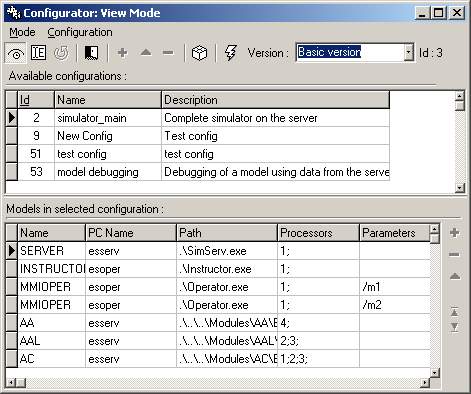Open the Version dropdown arrow
The height and width of the screenshot is (394, 471).
pos(409,52)
